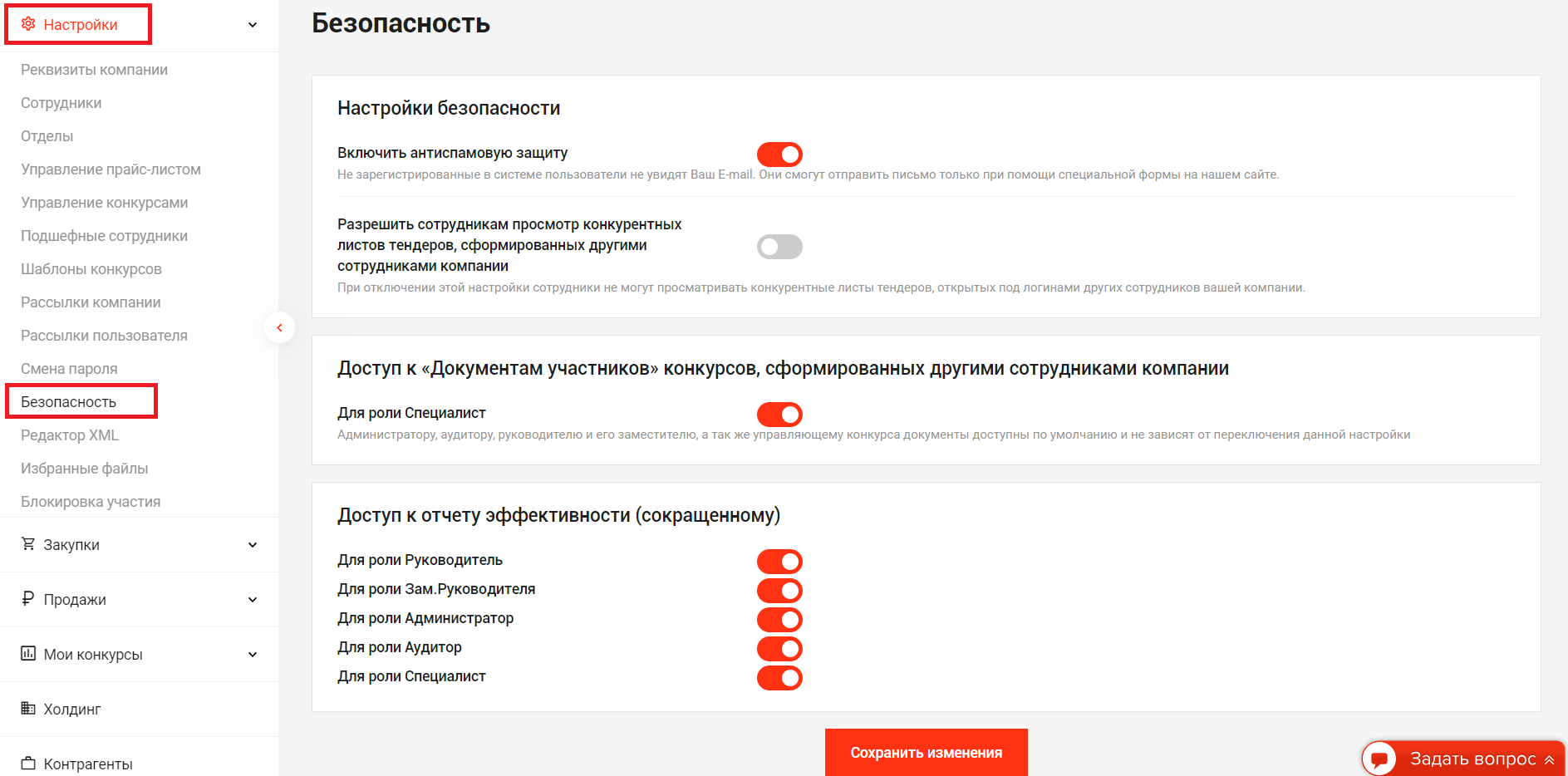Screen dimensions: 1568x776
Task: Open Редактор XML in the sidebar
Action: click(x=70, y=435)
